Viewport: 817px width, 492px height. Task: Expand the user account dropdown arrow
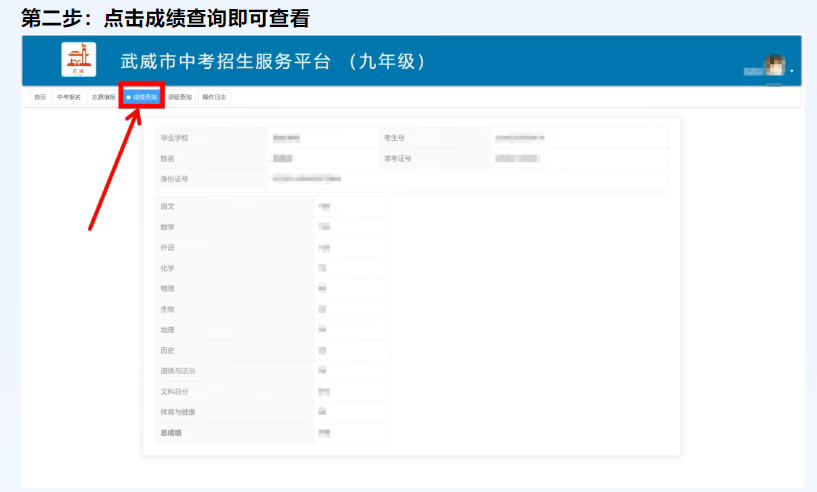coord(792,71)
